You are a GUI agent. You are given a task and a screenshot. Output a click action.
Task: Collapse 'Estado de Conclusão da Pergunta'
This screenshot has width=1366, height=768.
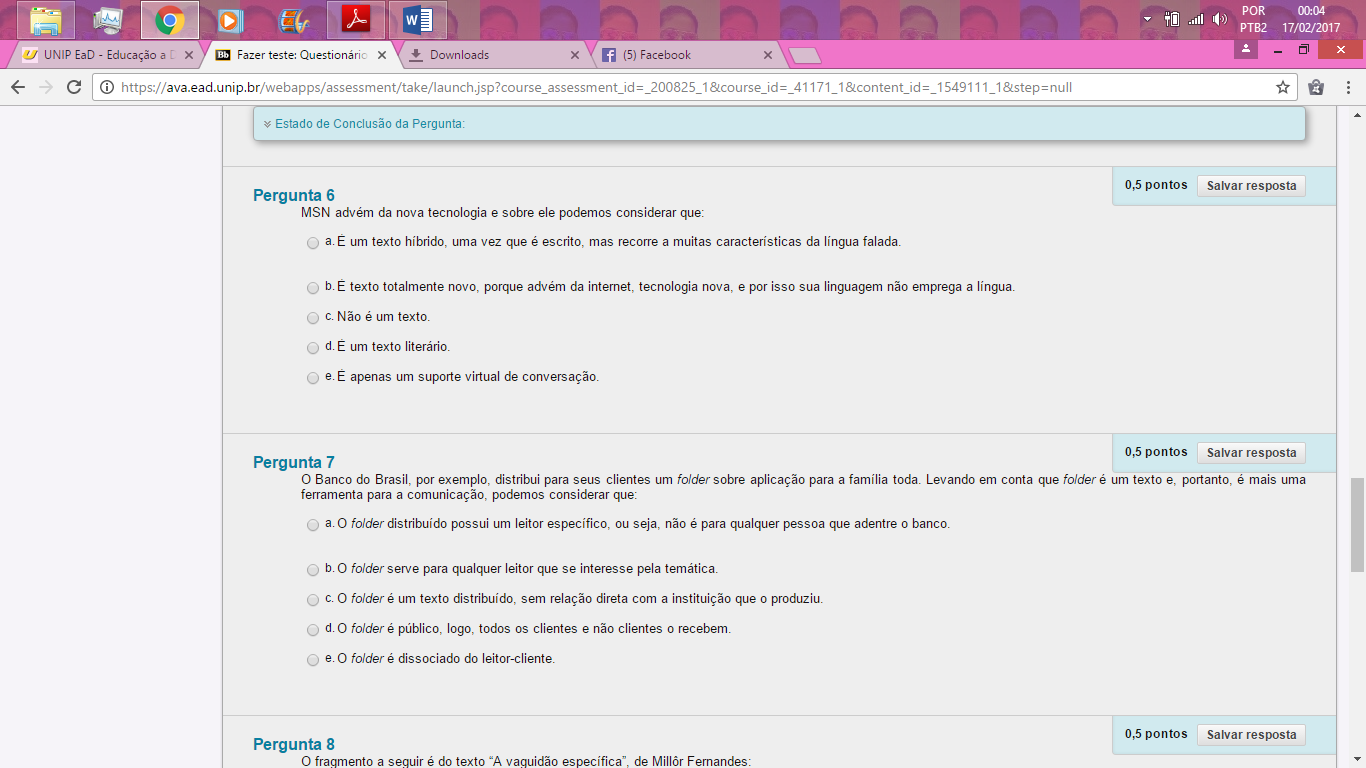tap(265, 125)
